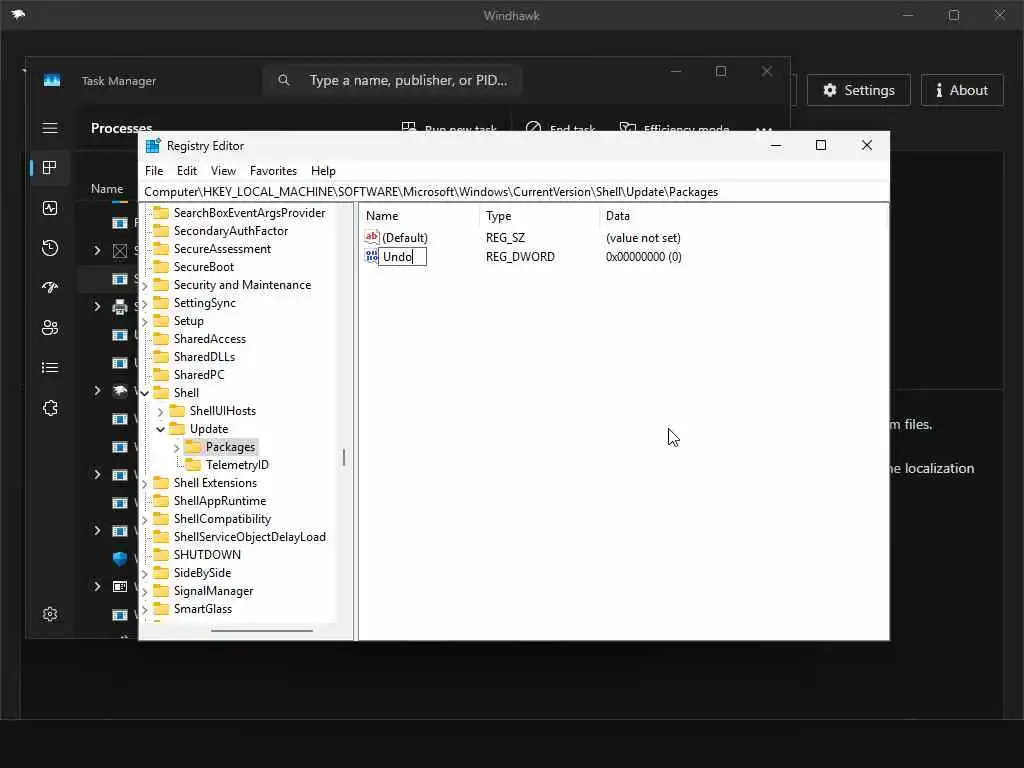Image resolution: width=1024 pixels, height=768 pixels.
Task: Click the ShellUIHosts folder icon
Action: (x=177, y=411)
